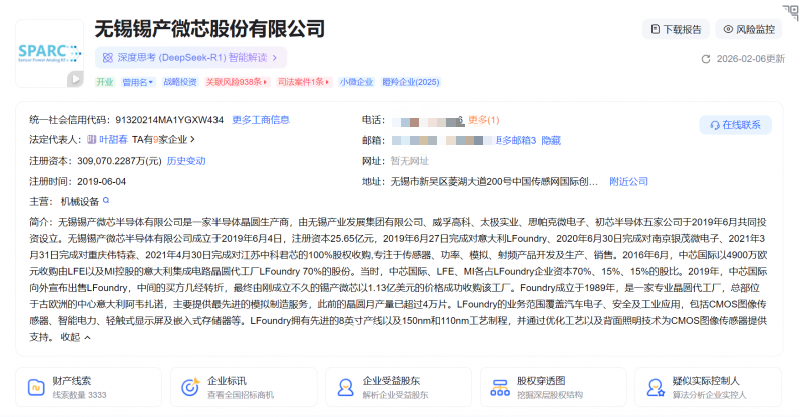Image resolution: width=800 pixels, height=417 pixels.
Task: Click 隐藏 to hide emails
Action: [x=551, y=140]
